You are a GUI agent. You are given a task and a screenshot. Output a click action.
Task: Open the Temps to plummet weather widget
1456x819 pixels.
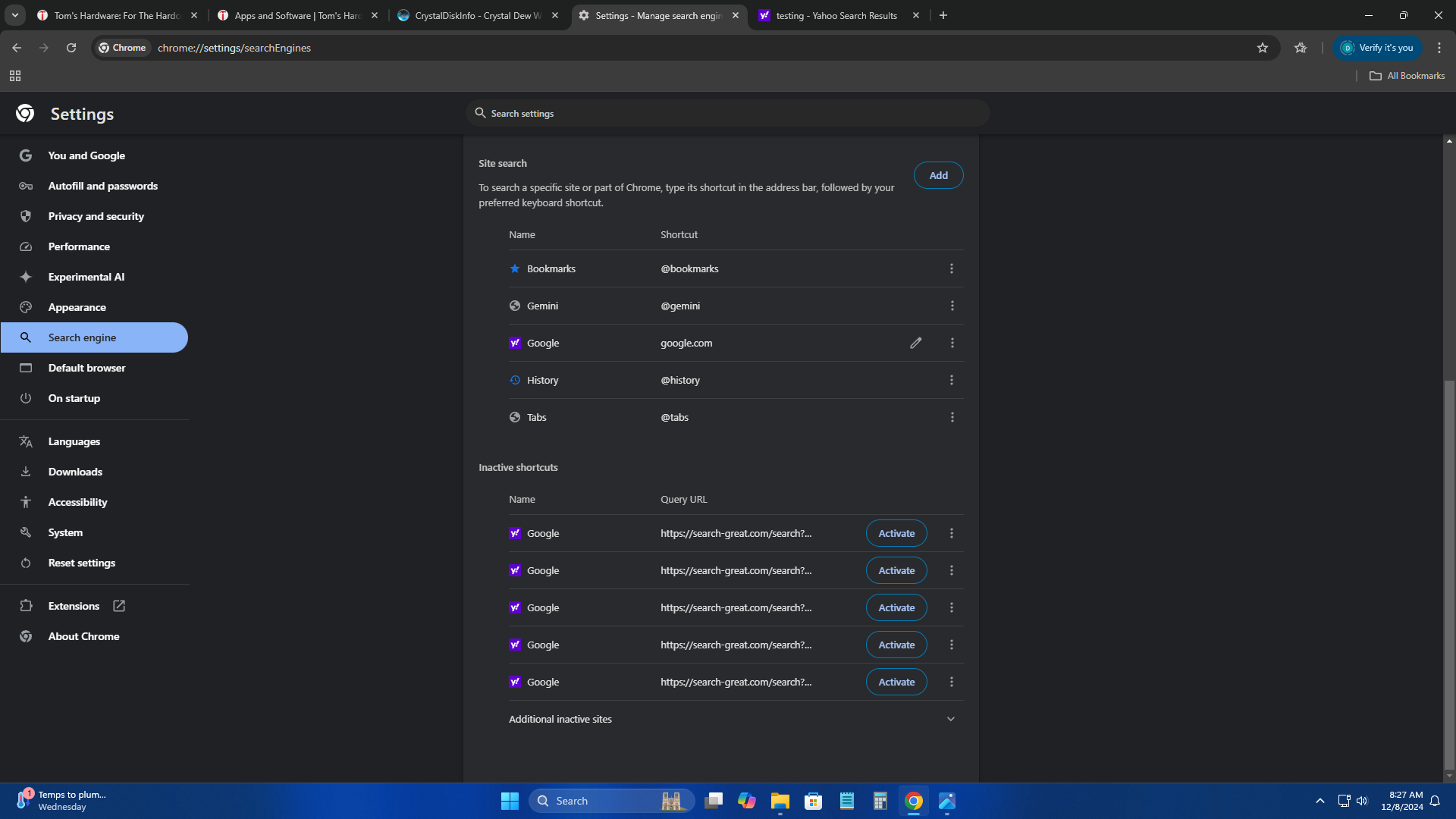tap(62, 801)
